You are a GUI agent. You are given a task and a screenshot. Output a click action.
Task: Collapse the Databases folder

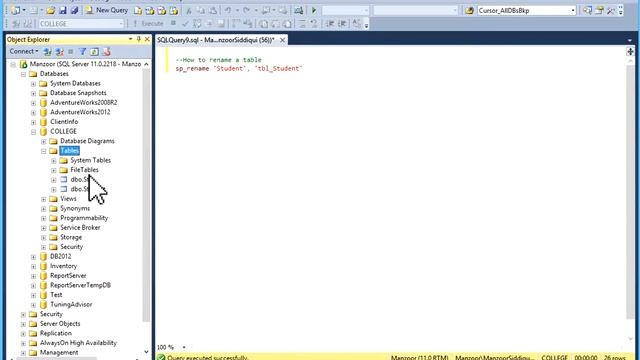23,74
